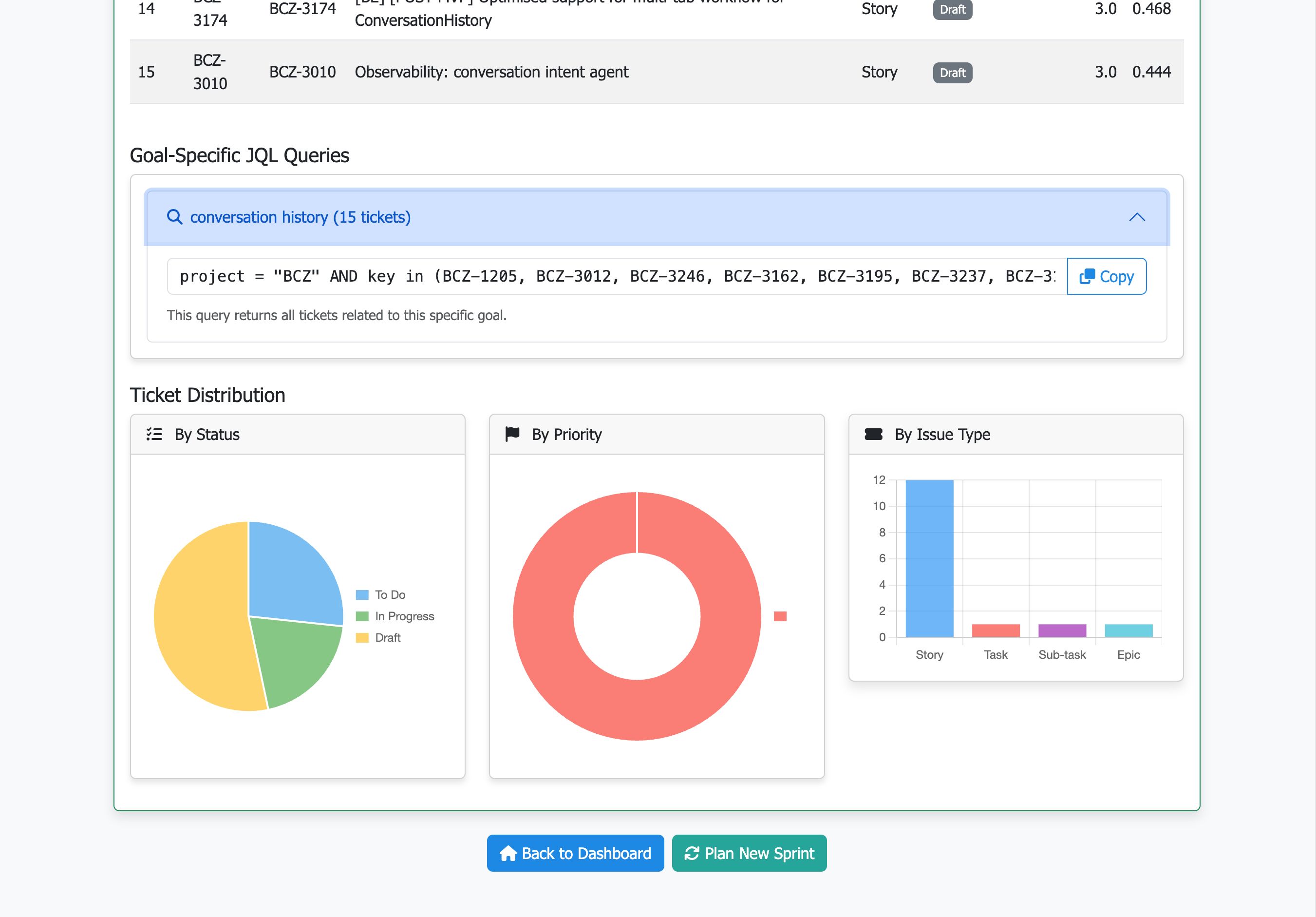Screen dimensions: 1316x917
Task: Toggle In Progress legend swatch
Action: [362, 616]
